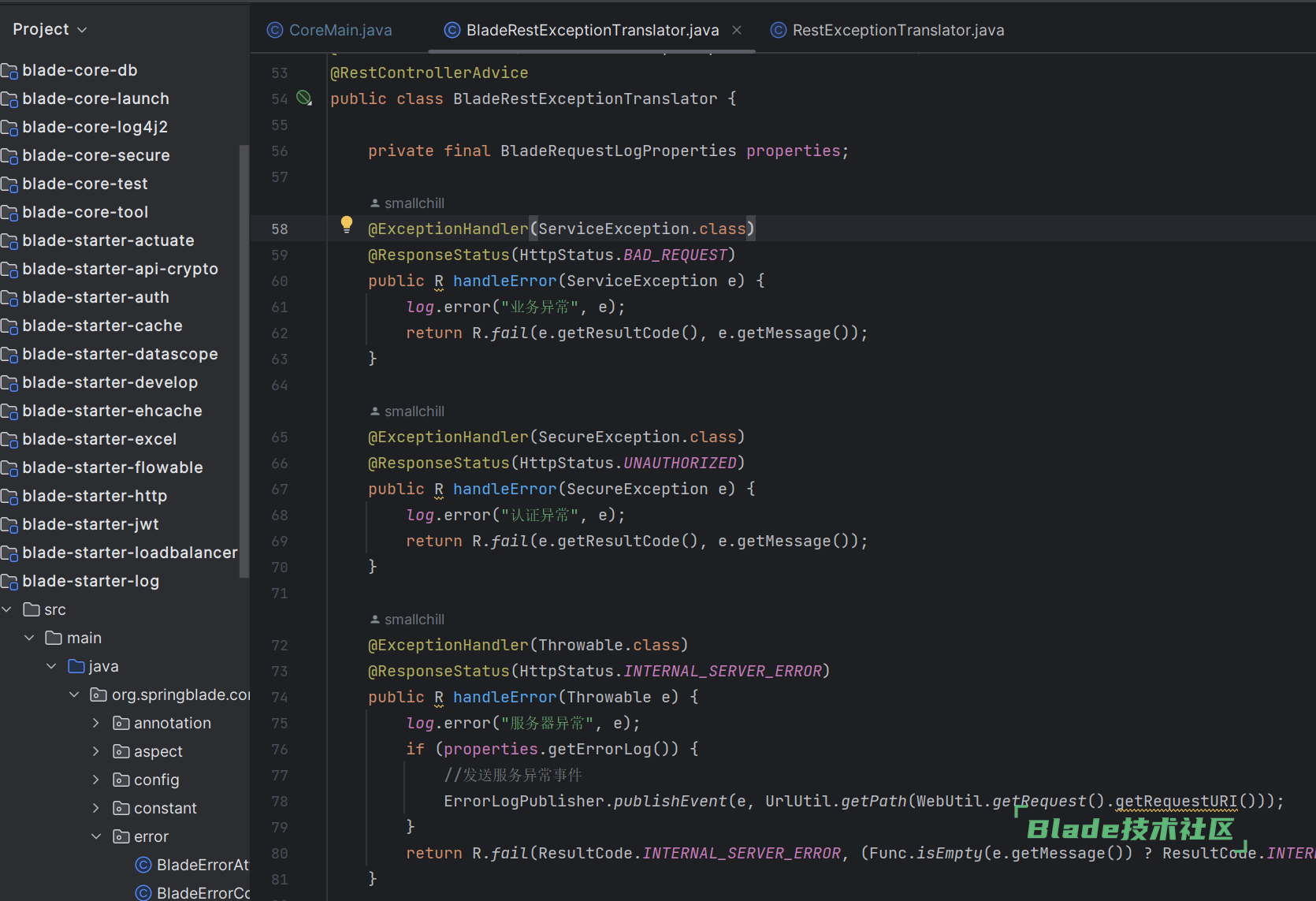Select blade-starter-jwt module

91,524
